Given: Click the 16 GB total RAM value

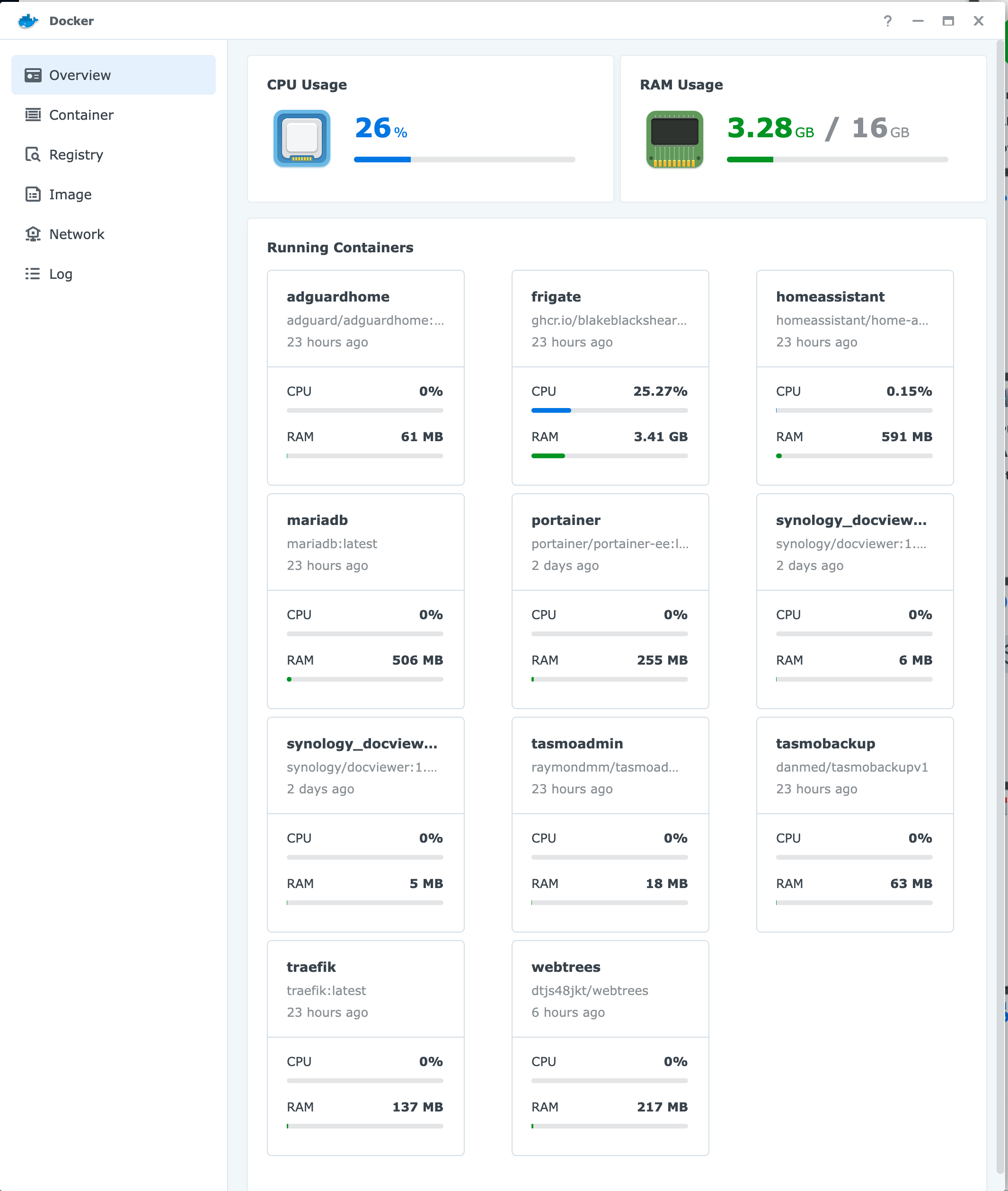Looking at the screenshot, I should (880, 127).
